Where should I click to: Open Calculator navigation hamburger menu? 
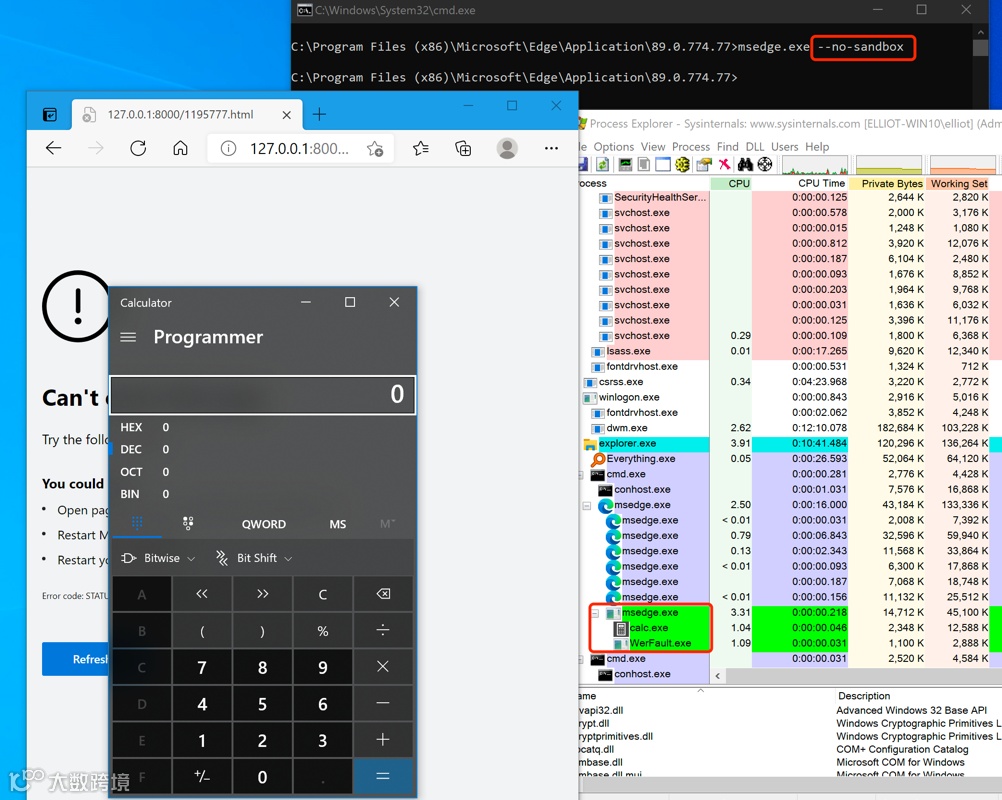[x=128, y=337]
